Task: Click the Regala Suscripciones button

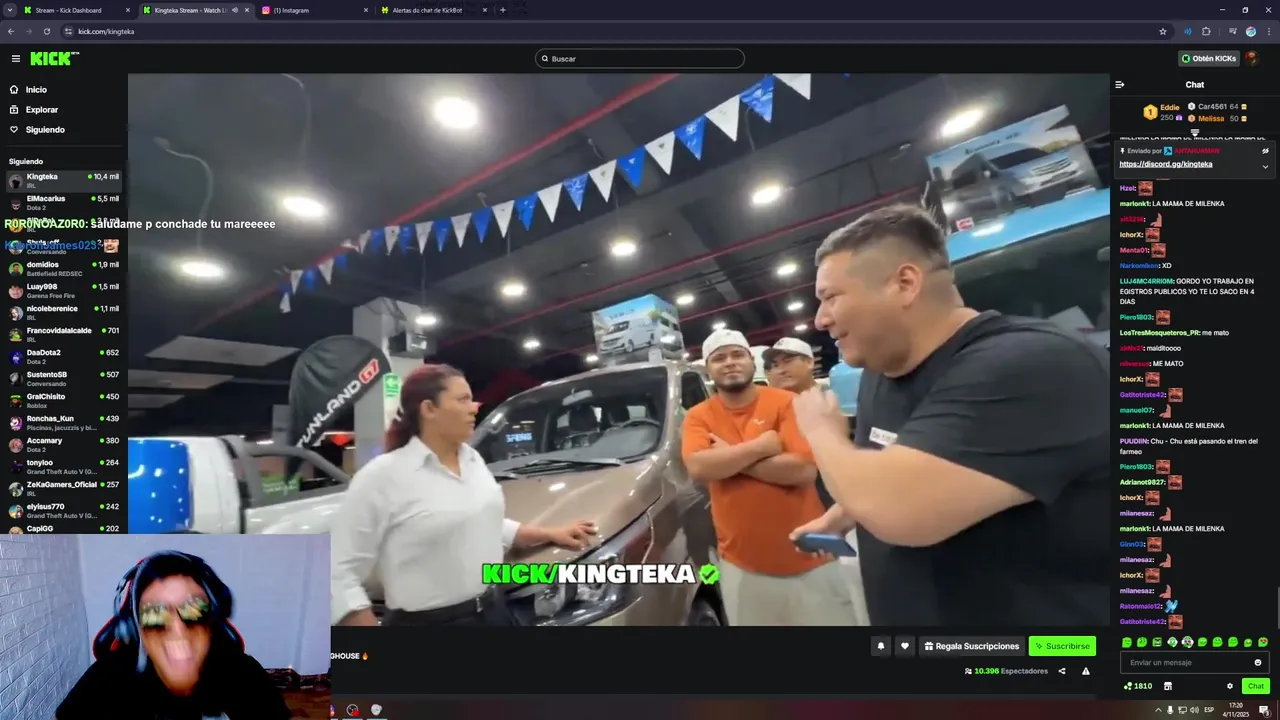Action: pos(972,646)
